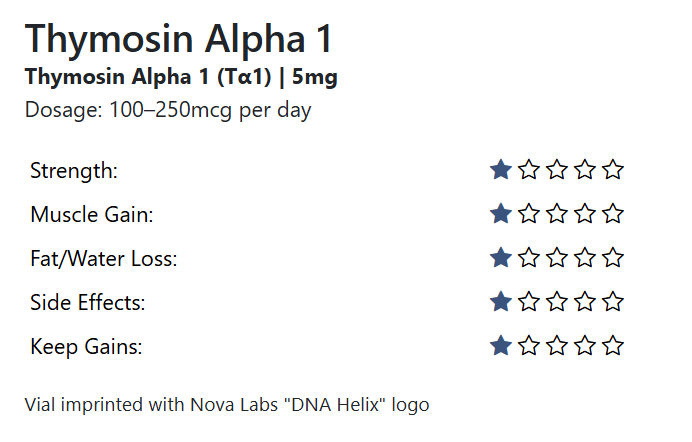Set Strength rating to two stars

(x=529, y=170)
